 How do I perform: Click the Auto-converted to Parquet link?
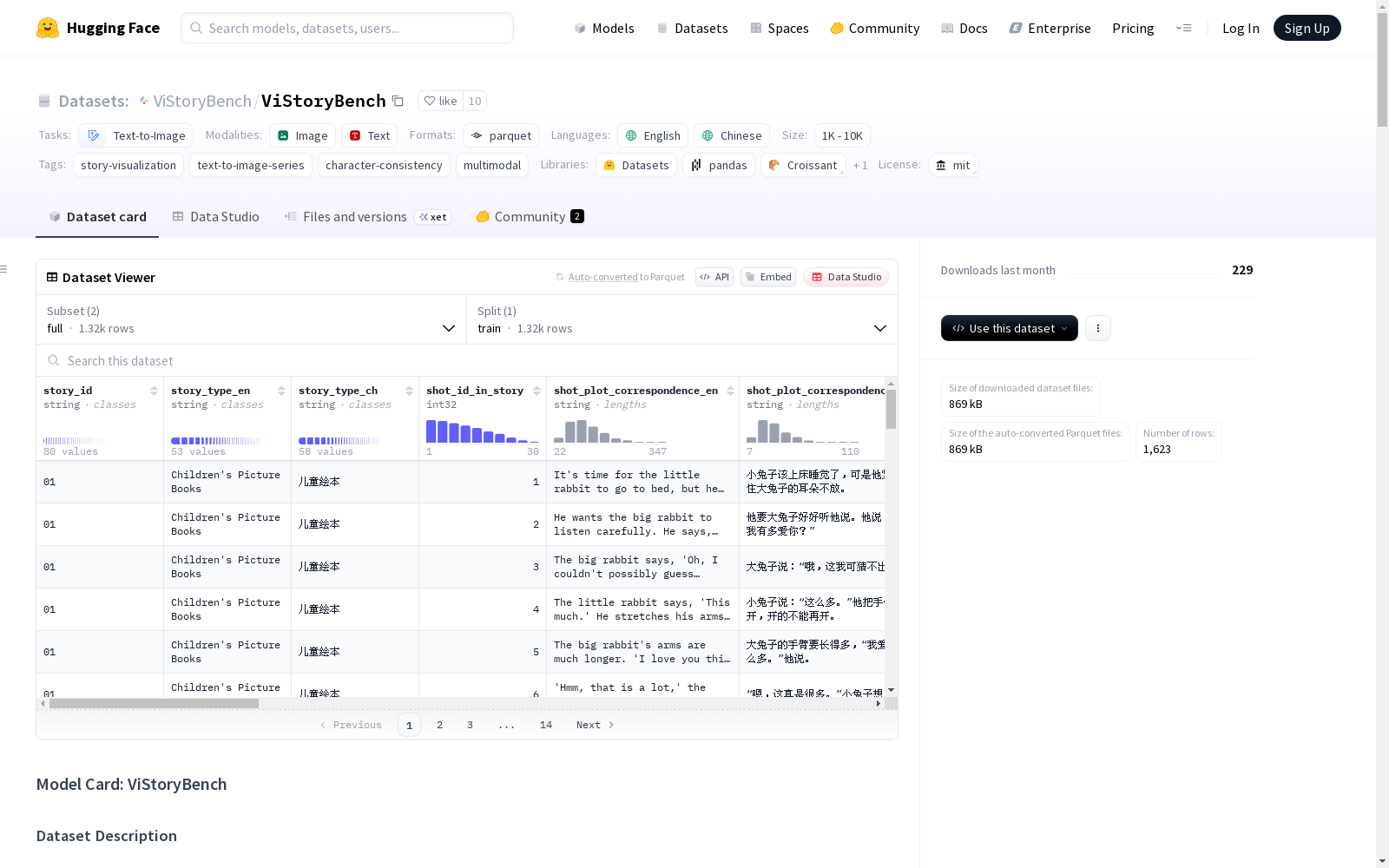tap(626, 277)
